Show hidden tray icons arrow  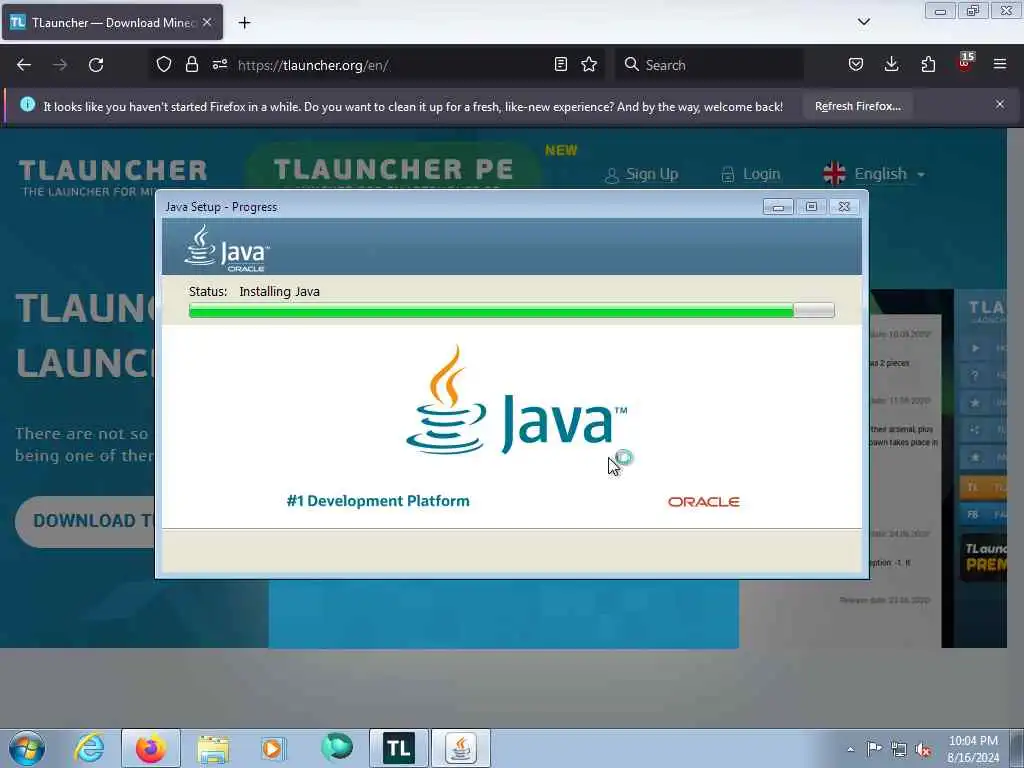[x=850, y=749]
